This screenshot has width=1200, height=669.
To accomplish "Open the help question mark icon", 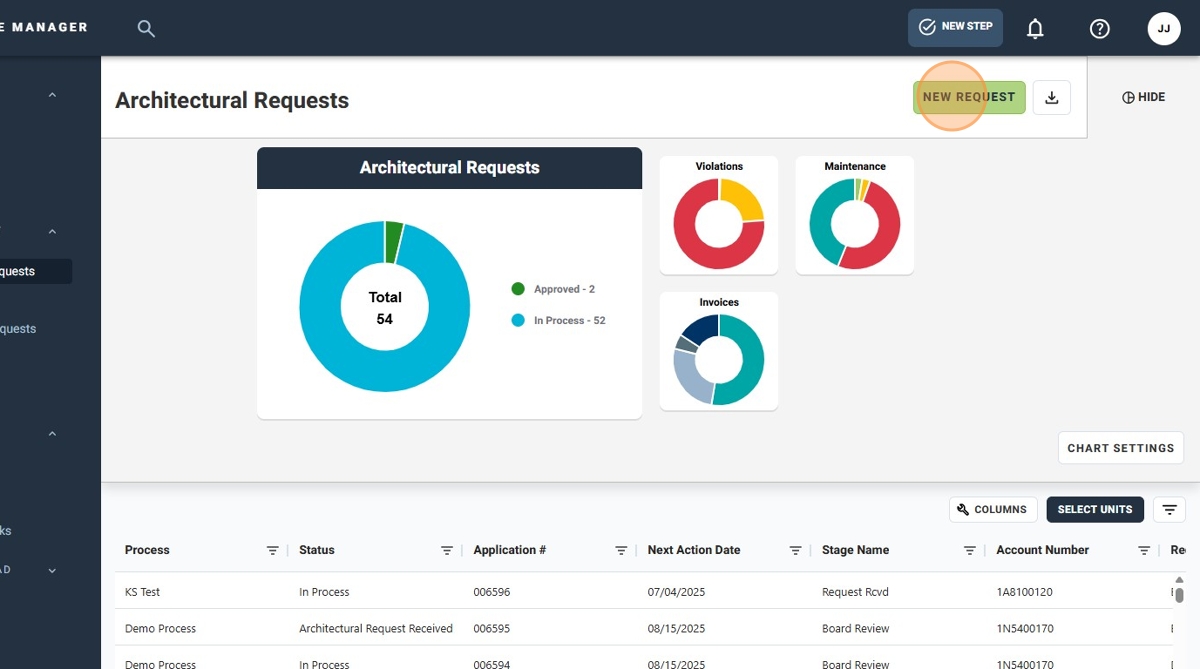I will click(x=1099, y=29).
